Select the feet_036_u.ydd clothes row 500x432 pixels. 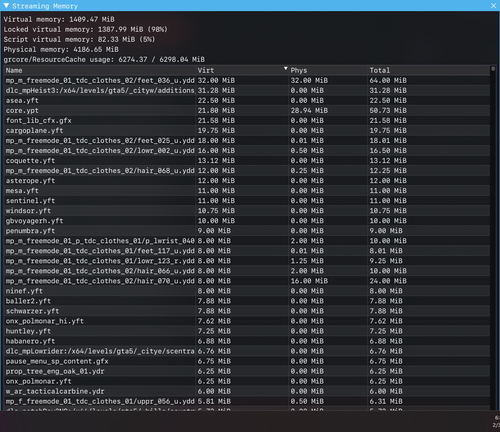coord(247,80)
